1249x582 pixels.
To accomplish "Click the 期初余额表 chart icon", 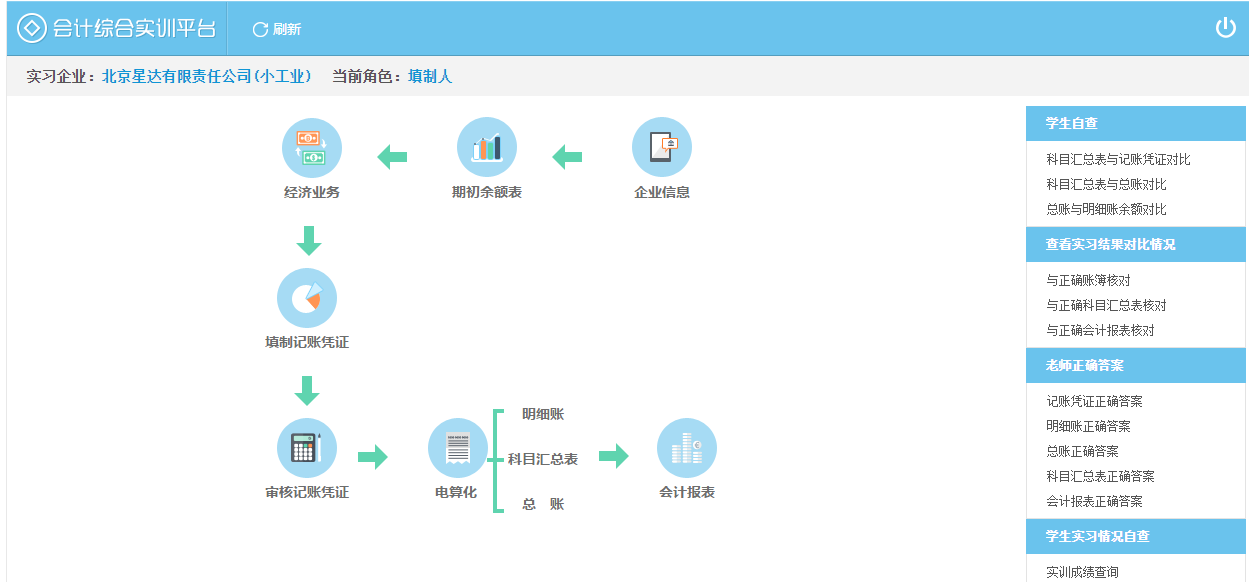I will (486, 148).
